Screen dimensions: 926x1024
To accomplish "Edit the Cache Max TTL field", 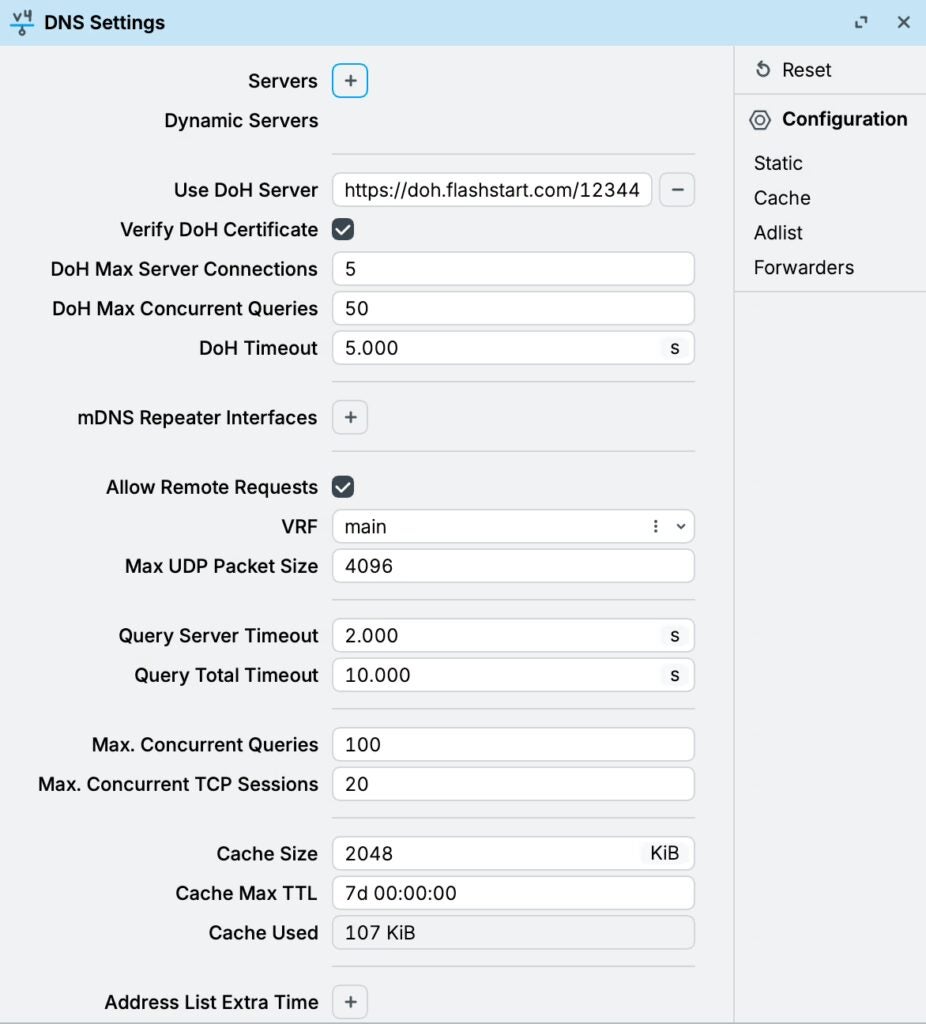I will (x=513, y=893).
